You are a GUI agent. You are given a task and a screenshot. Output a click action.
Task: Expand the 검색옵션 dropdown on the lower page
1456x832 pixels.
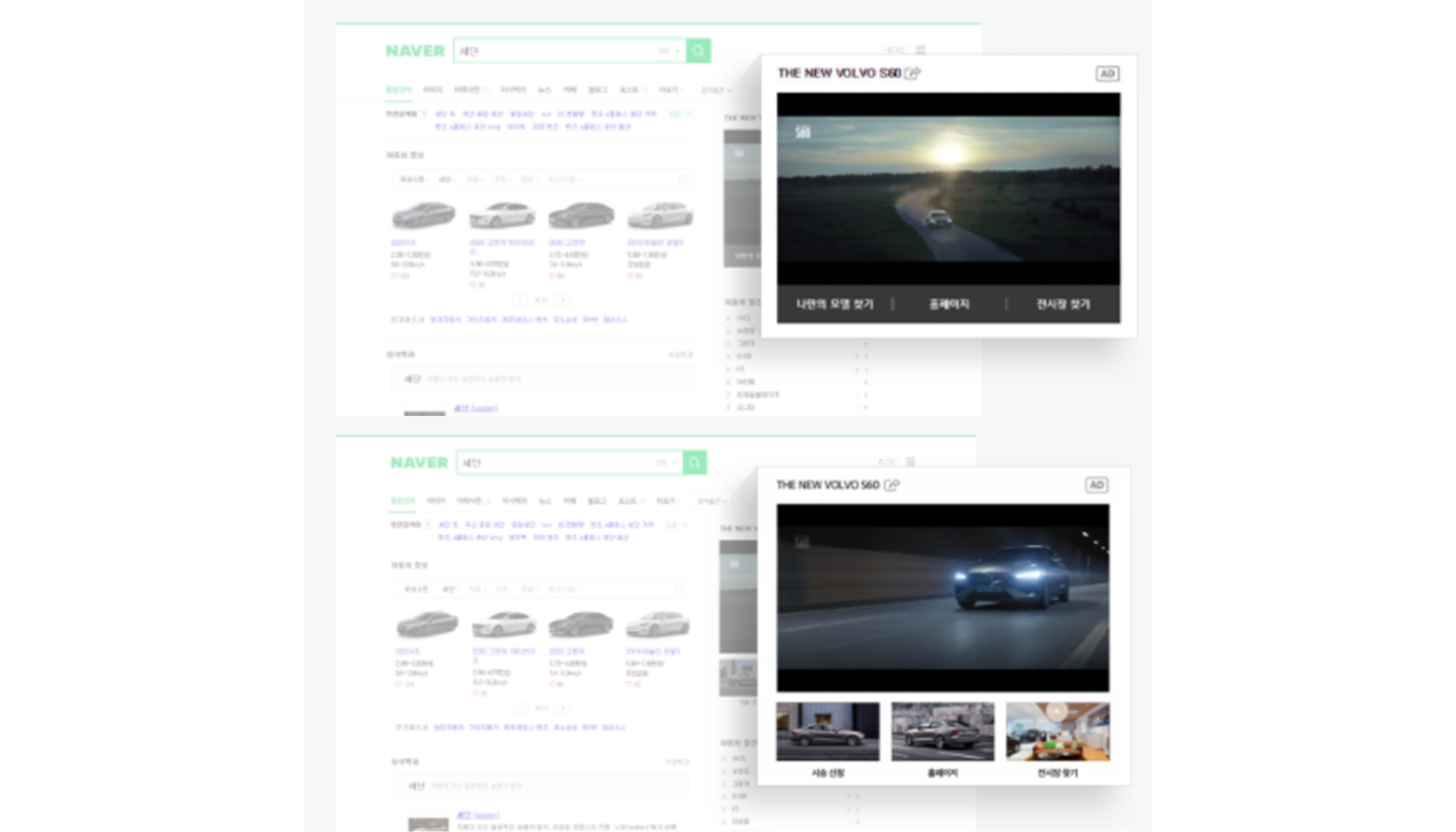tap(712, 501)
